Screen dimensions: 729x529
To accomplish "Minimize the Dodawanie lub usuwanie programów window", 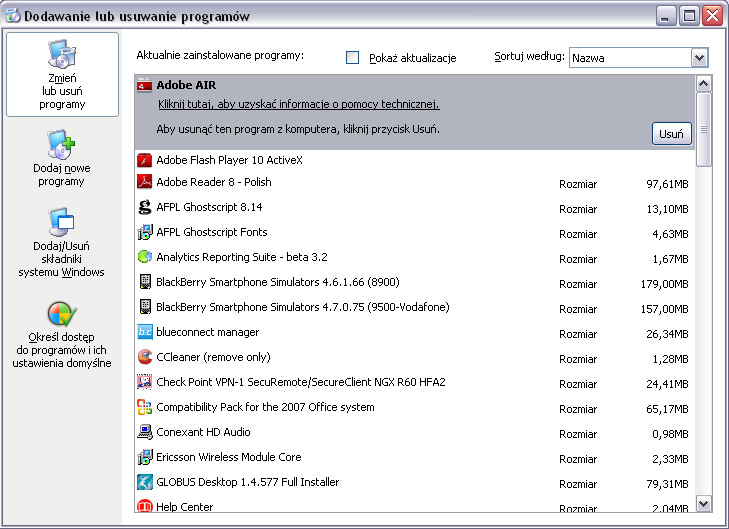I will click(666, 16).
